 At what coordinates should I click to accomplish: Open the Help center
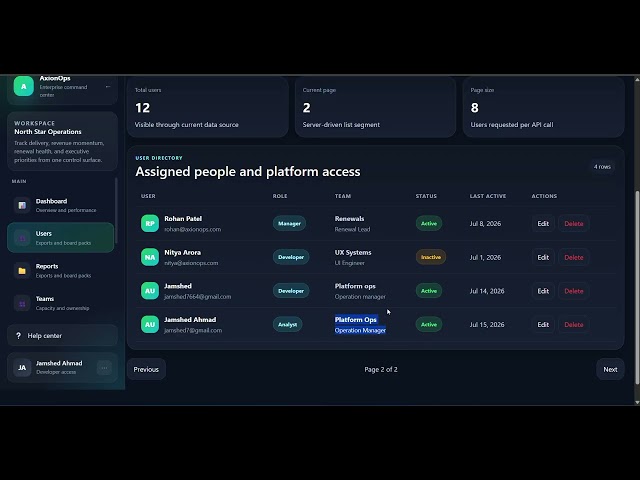pyautogui.click(x=62, y=336)
